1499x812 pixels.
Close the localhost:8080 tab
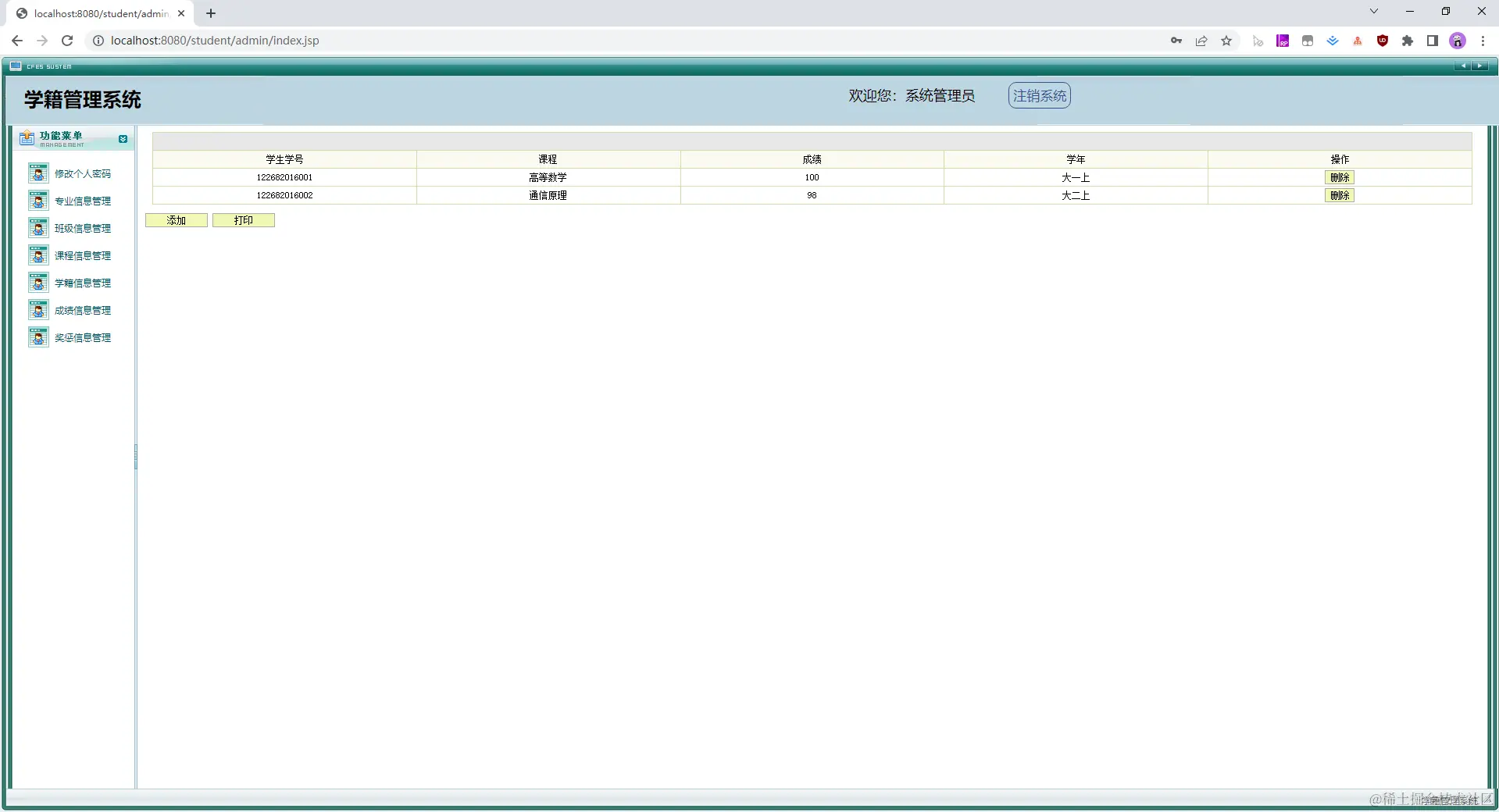click(x=181, y=13)
